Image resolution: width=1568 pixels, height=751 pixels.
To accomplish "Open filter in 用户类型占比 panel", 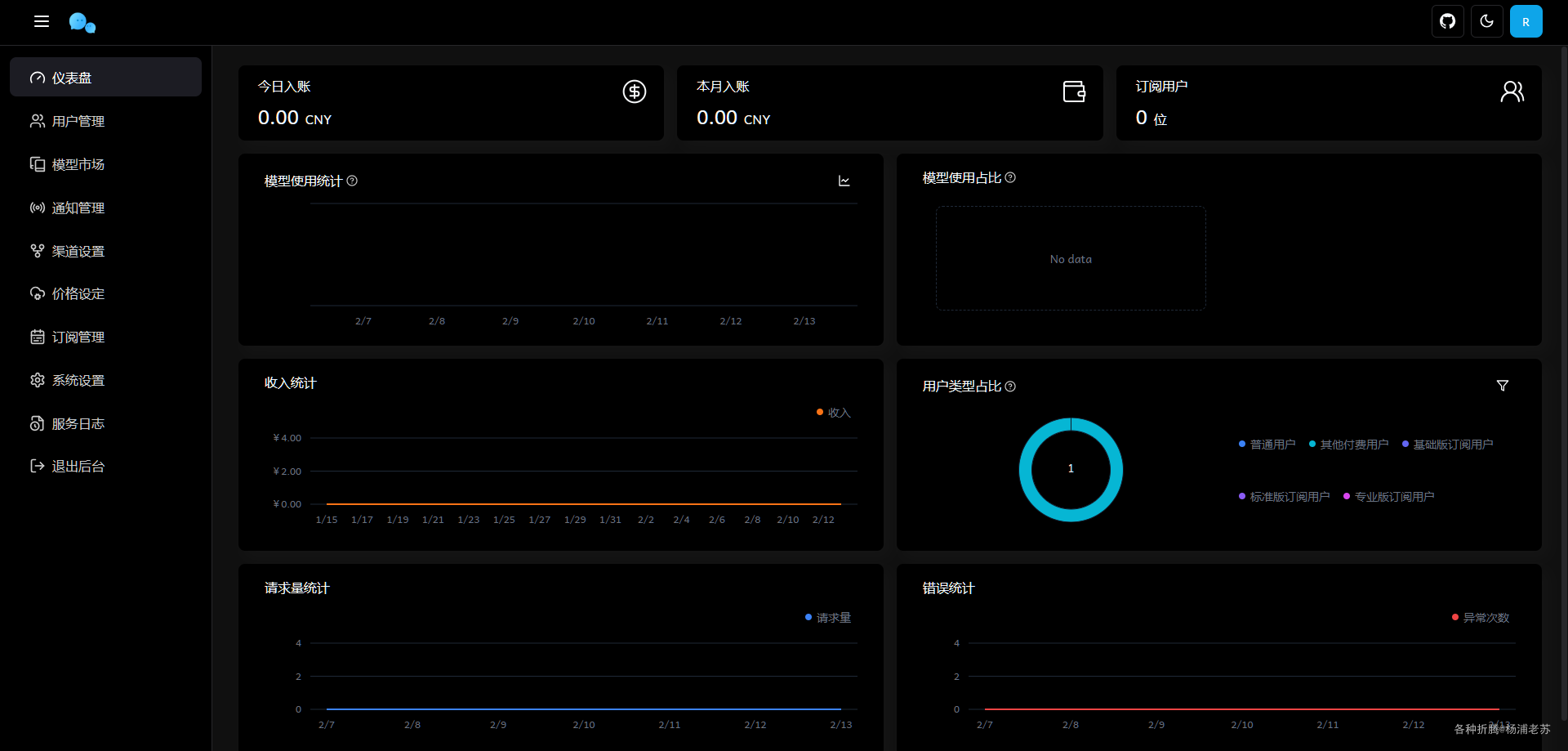I will [1502, 386].
